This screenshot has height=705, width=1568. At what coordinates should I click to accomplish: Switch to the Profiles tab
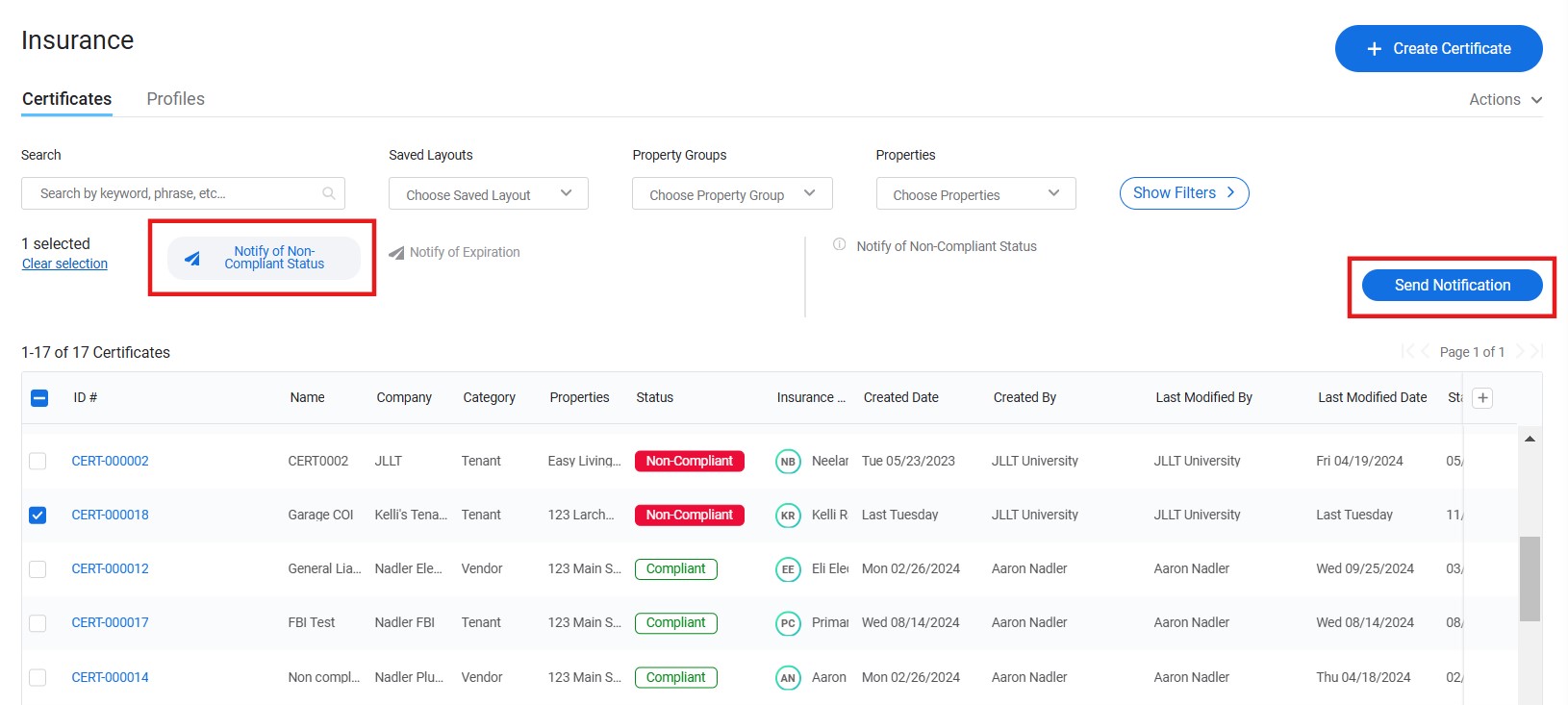[x=175, y=99]
